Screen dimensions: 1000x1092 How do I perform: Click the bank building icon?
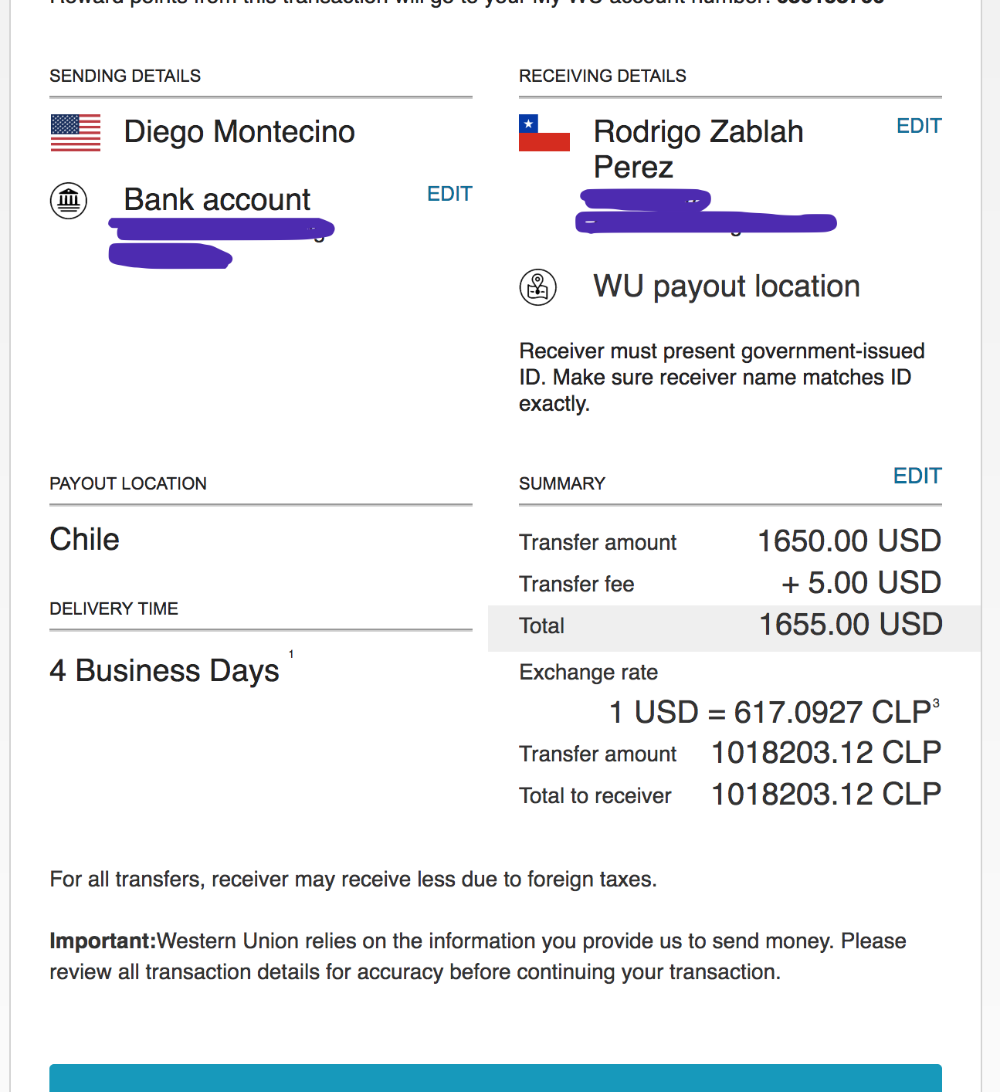click(x=68, y=201)
